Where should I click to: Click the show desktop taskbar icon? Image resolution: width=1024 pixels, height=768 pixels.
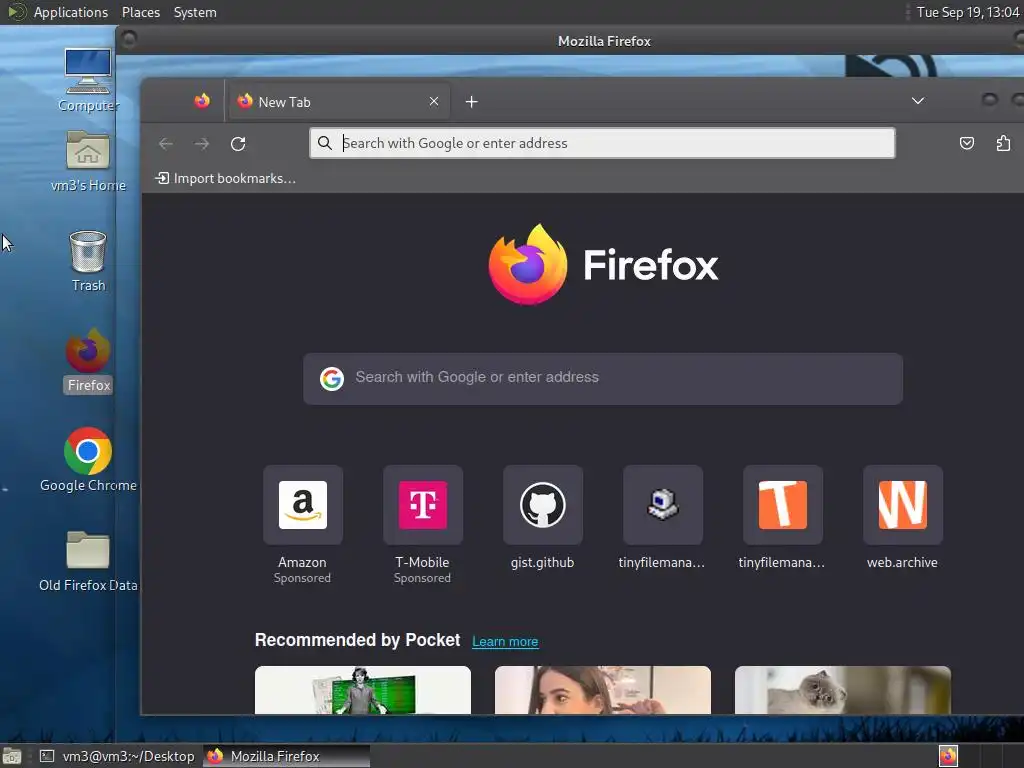click(12, 756)
